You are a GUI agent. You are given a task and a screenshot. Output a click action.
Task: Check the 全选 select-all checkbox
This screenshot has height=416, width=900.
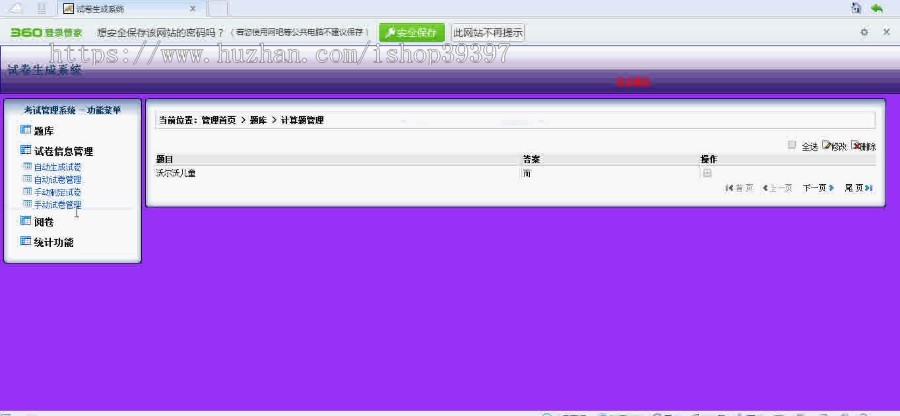(792, 145)
